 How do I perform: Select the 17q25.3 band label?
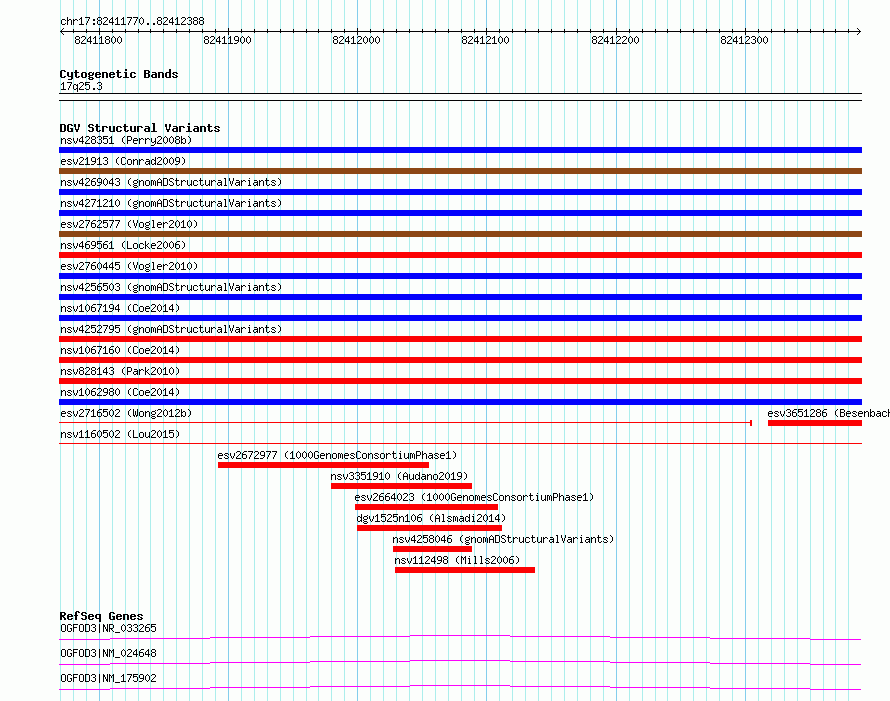tap(81, 86)
